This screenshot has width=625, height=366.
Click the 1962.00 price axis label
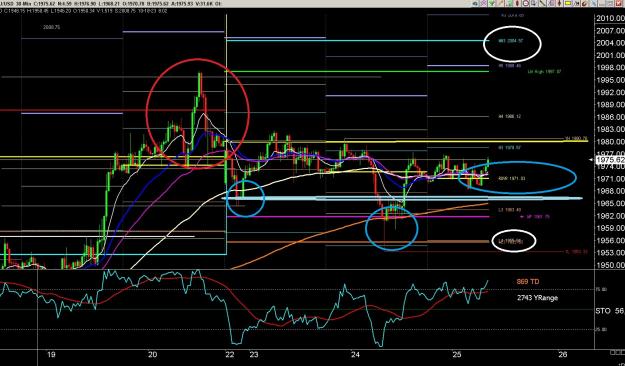(610, 216)
